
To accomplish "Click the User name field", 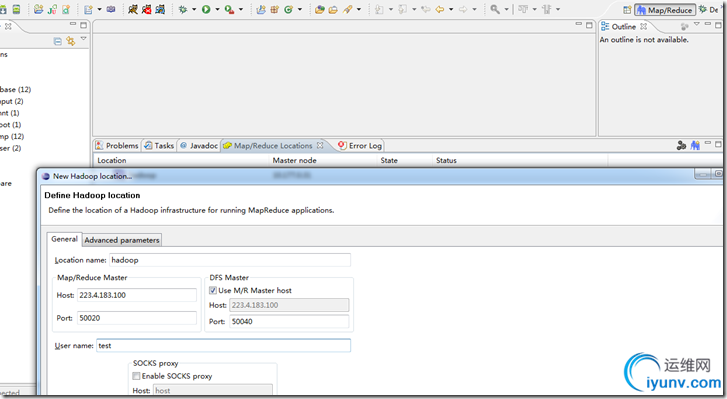I will (223, 346).
